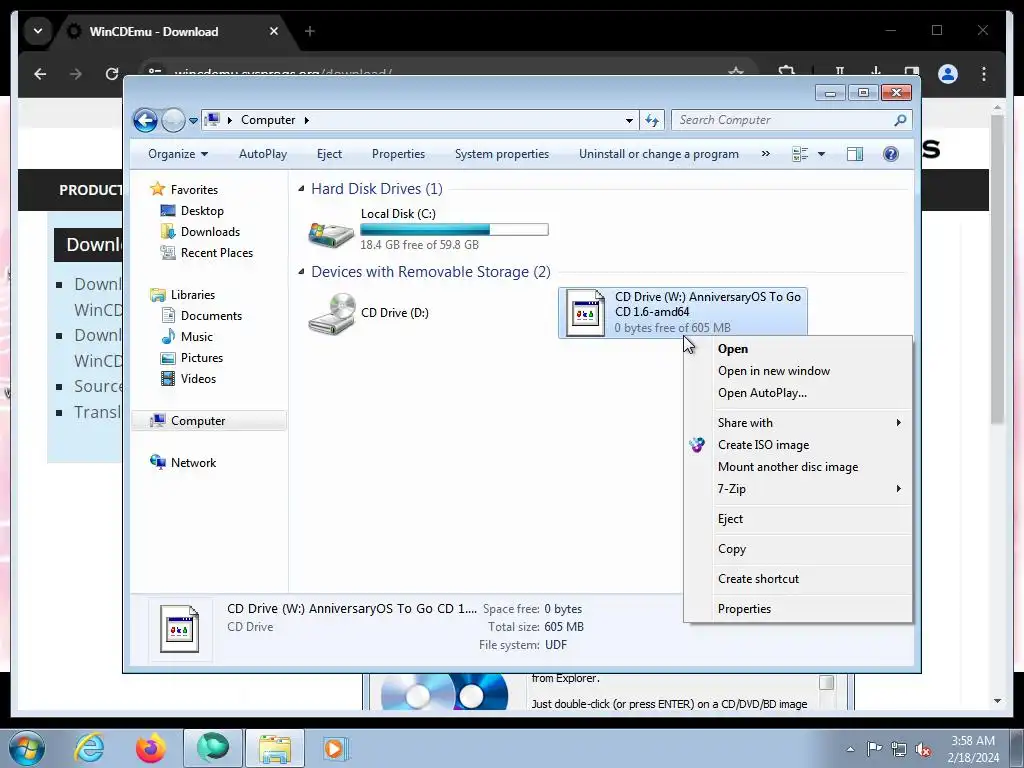Expand the 7-Zip submenu
This screenshot has height=768, width=1024.
point(798,489)
